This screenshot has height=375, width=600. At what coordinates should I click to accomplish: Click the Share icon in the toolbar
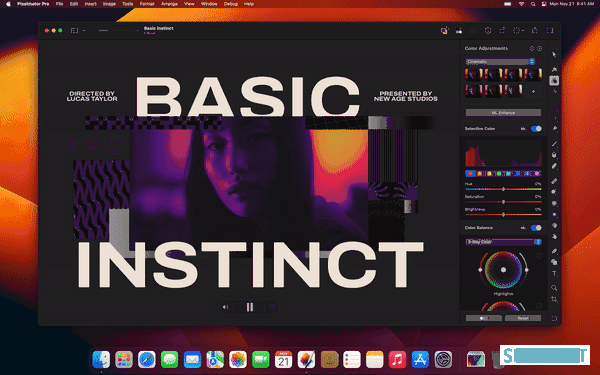pyautogui.click(x=535, y=31)
